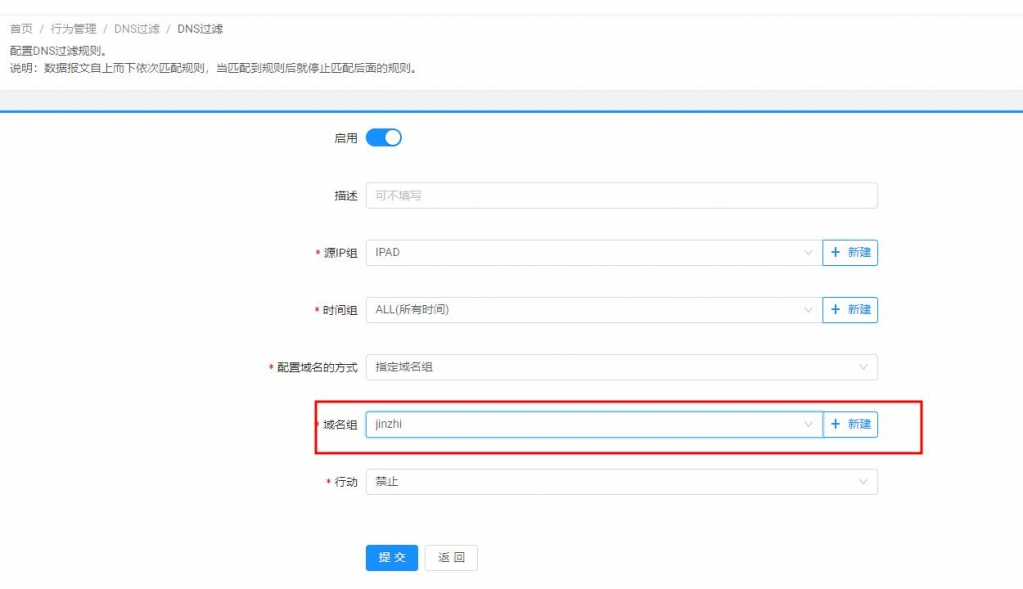Click the chevron arrow in 源IP组 field
The image size is (1023, 589).
click(808, 253)
